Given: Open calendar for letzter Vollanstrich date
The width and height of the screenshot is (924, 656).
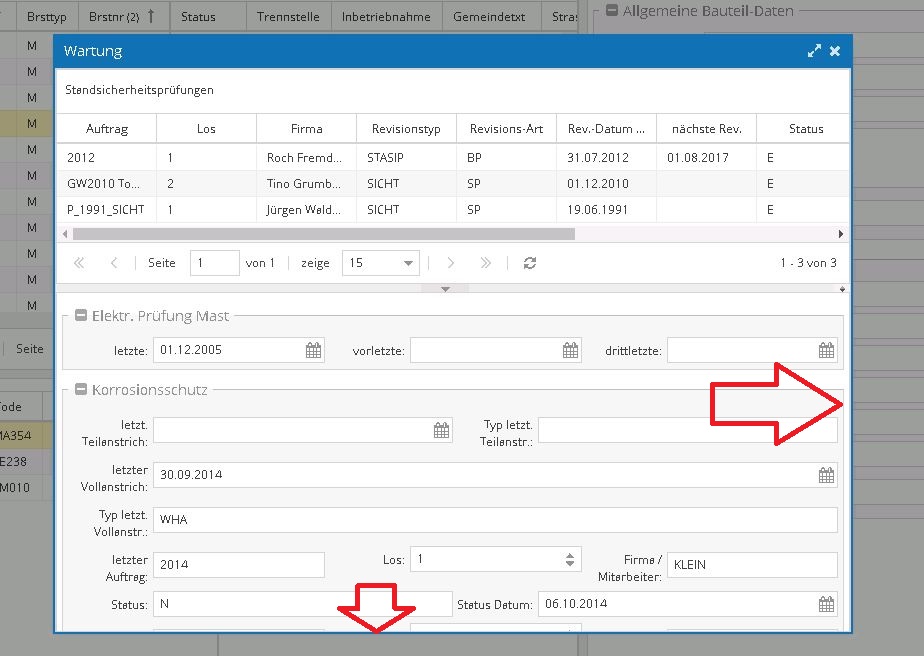Looking at the screenshot, I should [x=826, y=475].
